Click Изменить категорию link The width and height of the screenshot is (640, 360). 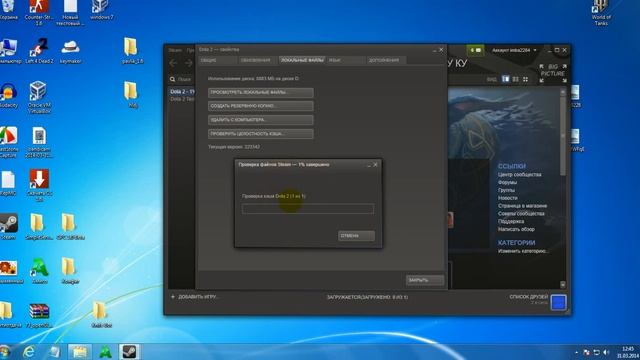pyautogui.click(x=523, y=251)
